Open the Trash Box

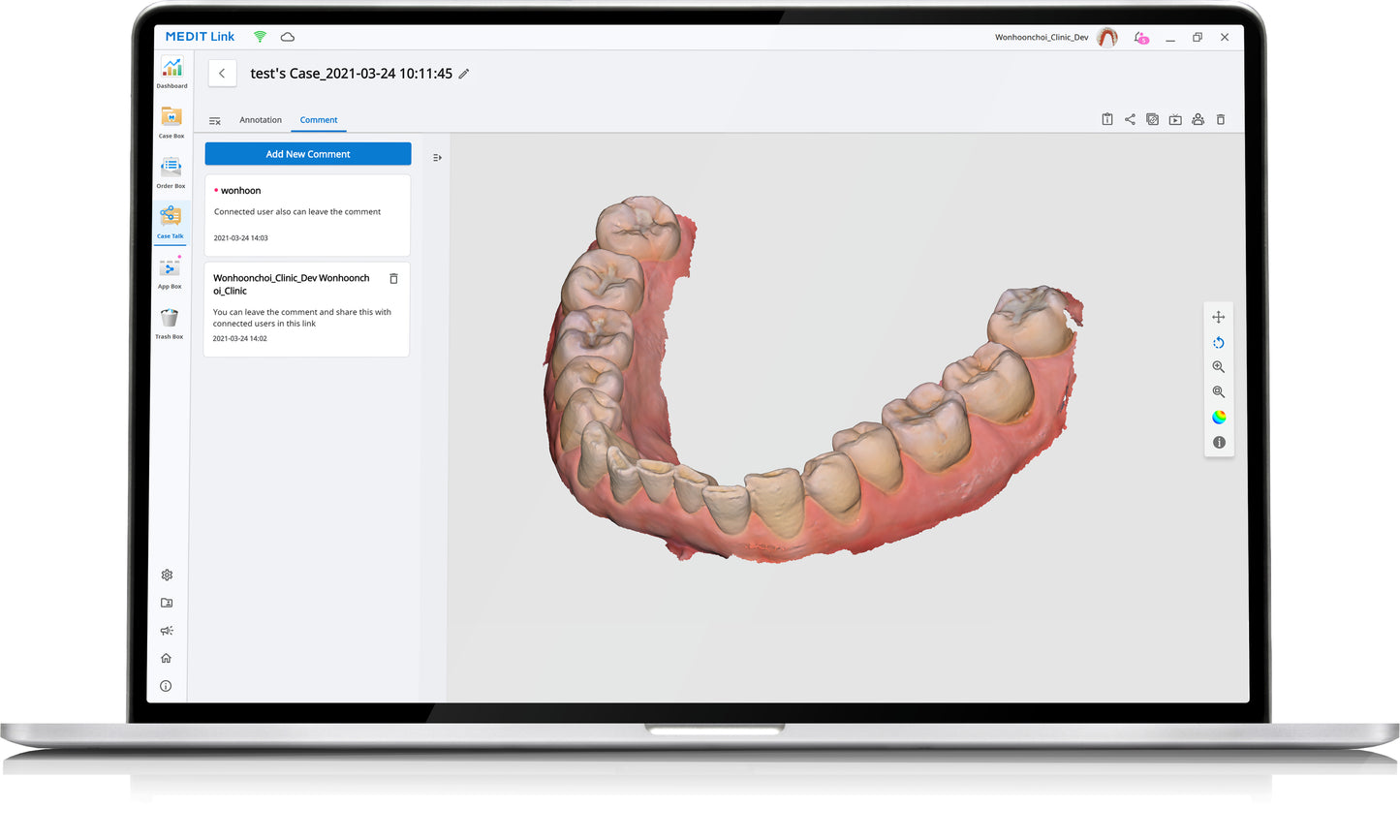click(x=170, y=322)
